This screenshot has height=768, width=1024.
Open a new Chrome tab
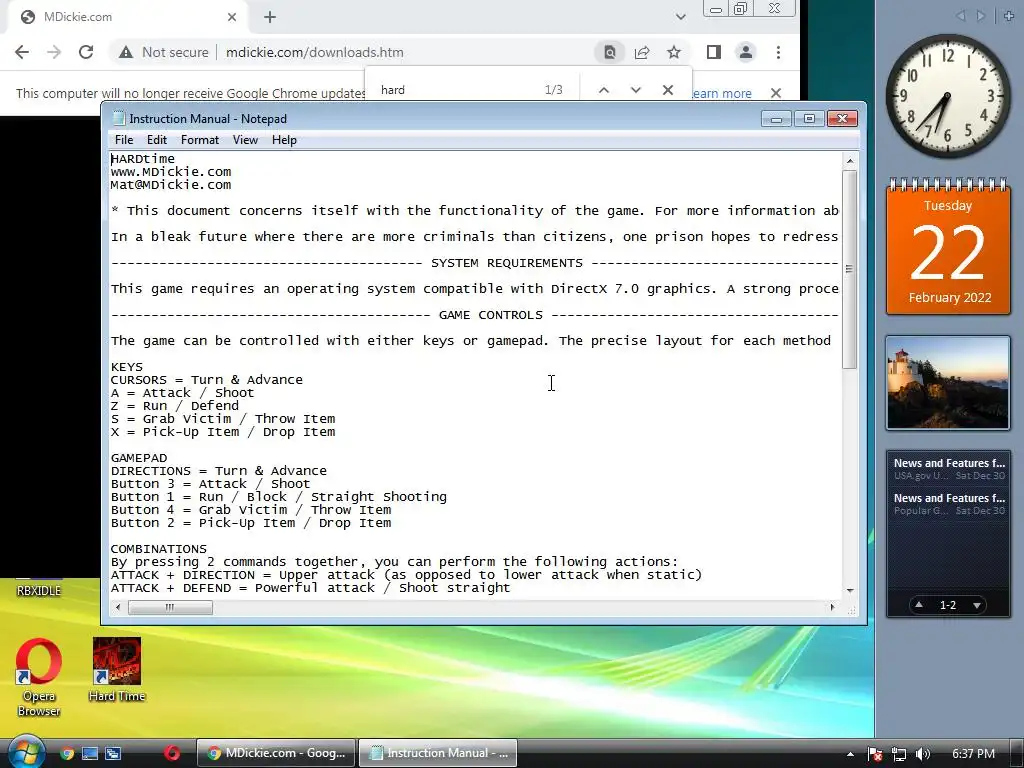270,17
